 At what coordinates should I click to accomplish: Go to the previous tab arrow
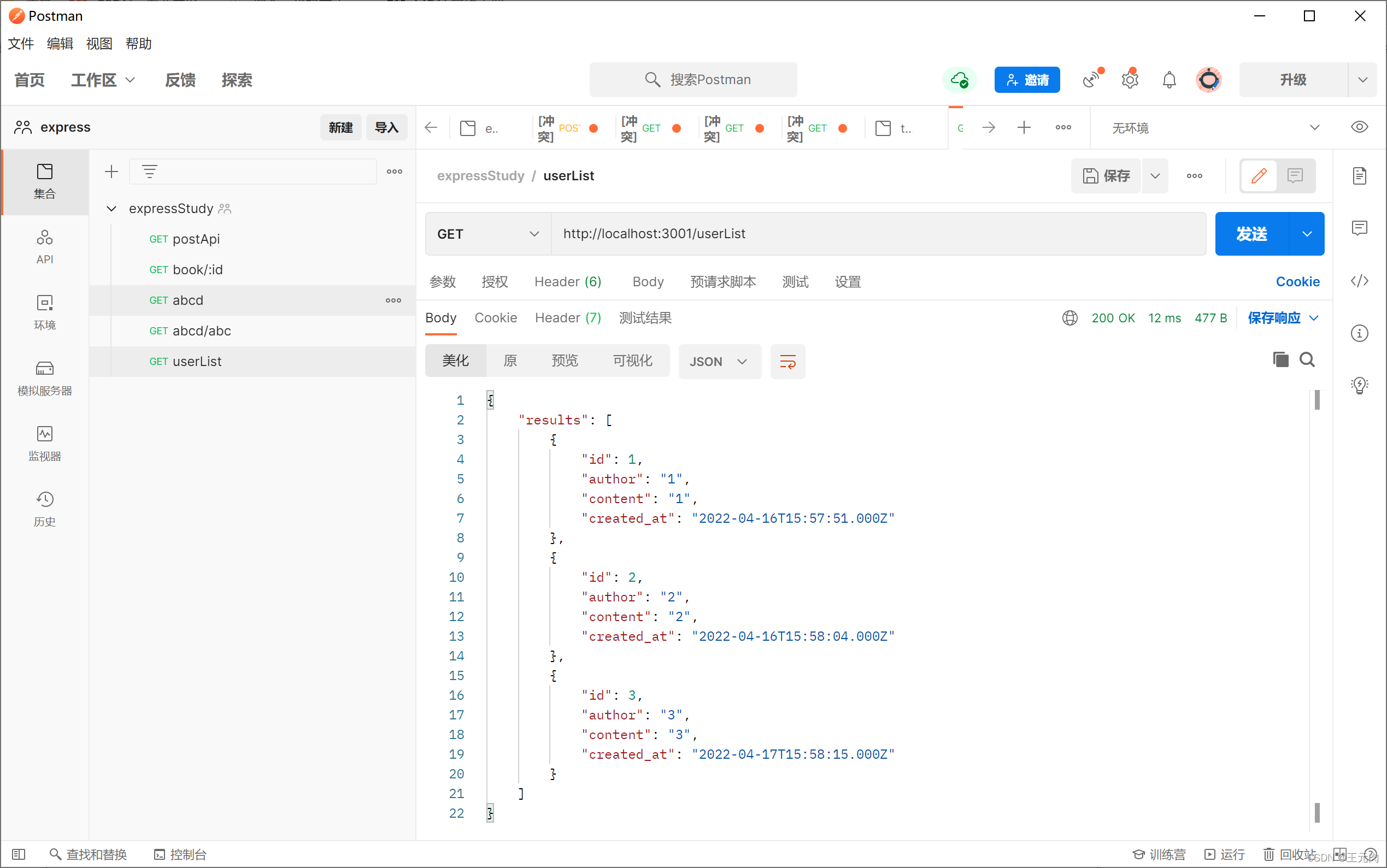point(431,127)
